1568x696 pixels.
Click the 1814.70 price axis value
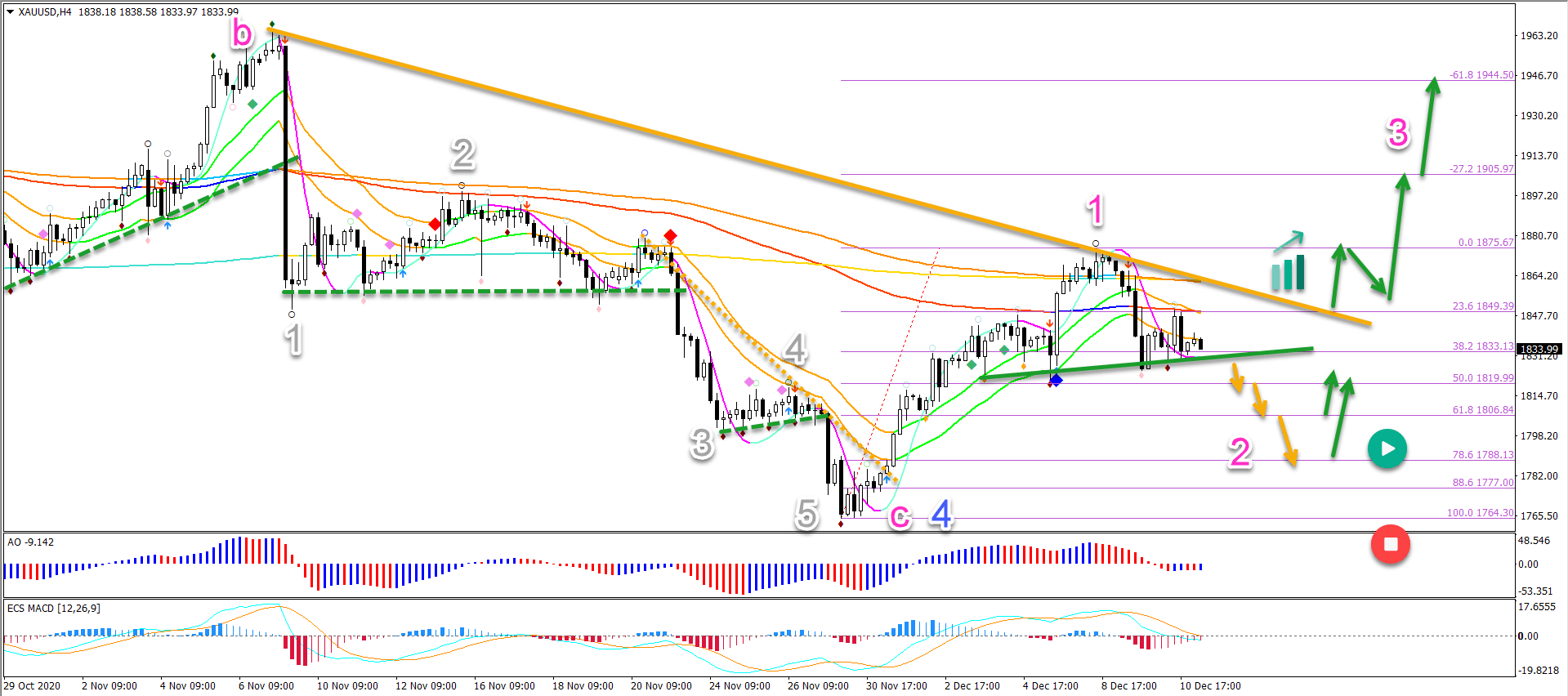click(1539, 396)
